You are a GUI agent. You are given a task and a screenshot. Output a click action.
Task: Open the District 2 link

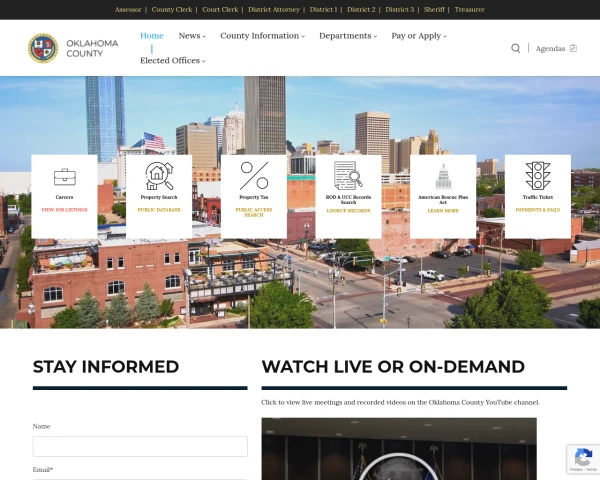361,10
